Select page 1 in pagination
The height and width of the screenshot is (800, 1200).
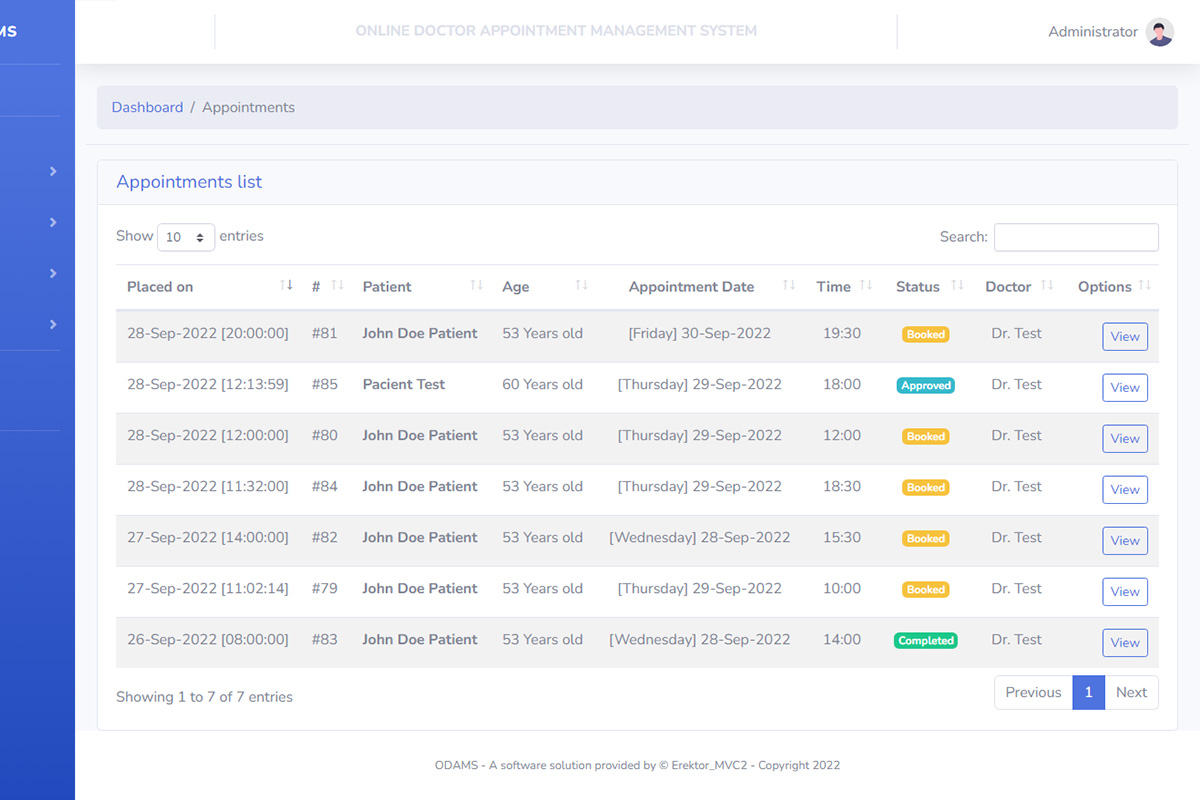click(x=1088, y=693)
